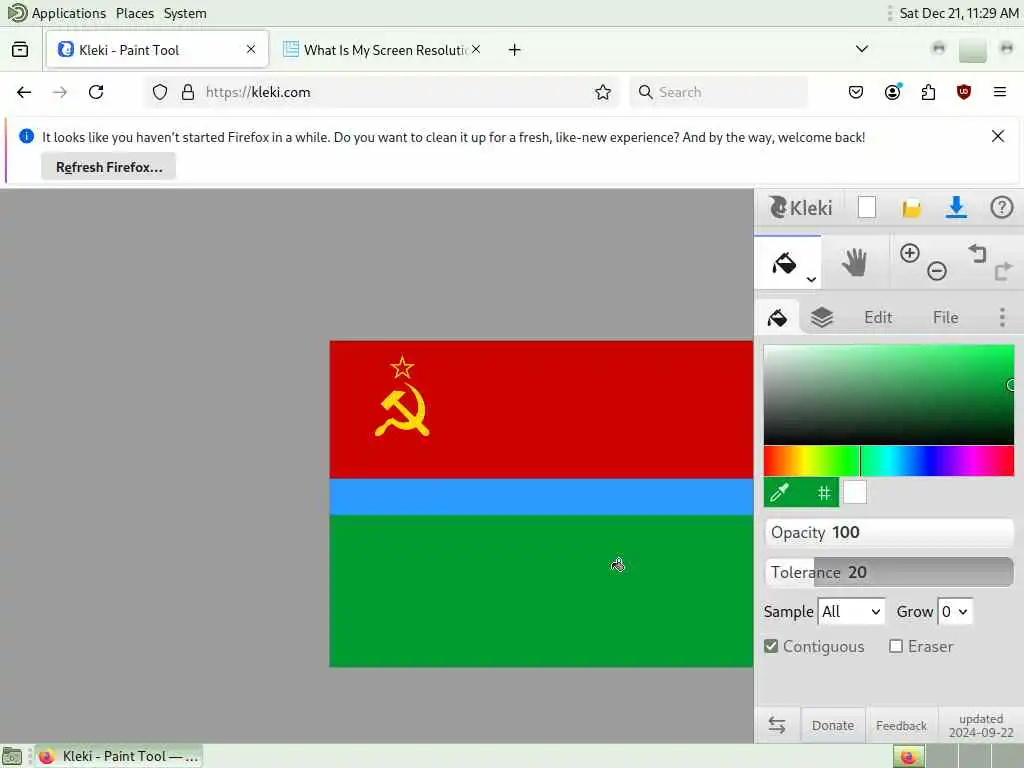Open the Firefox hamburger menu
Viewport: 1024px width, 768px height.
pyautogui.click(x=999, y=92)
